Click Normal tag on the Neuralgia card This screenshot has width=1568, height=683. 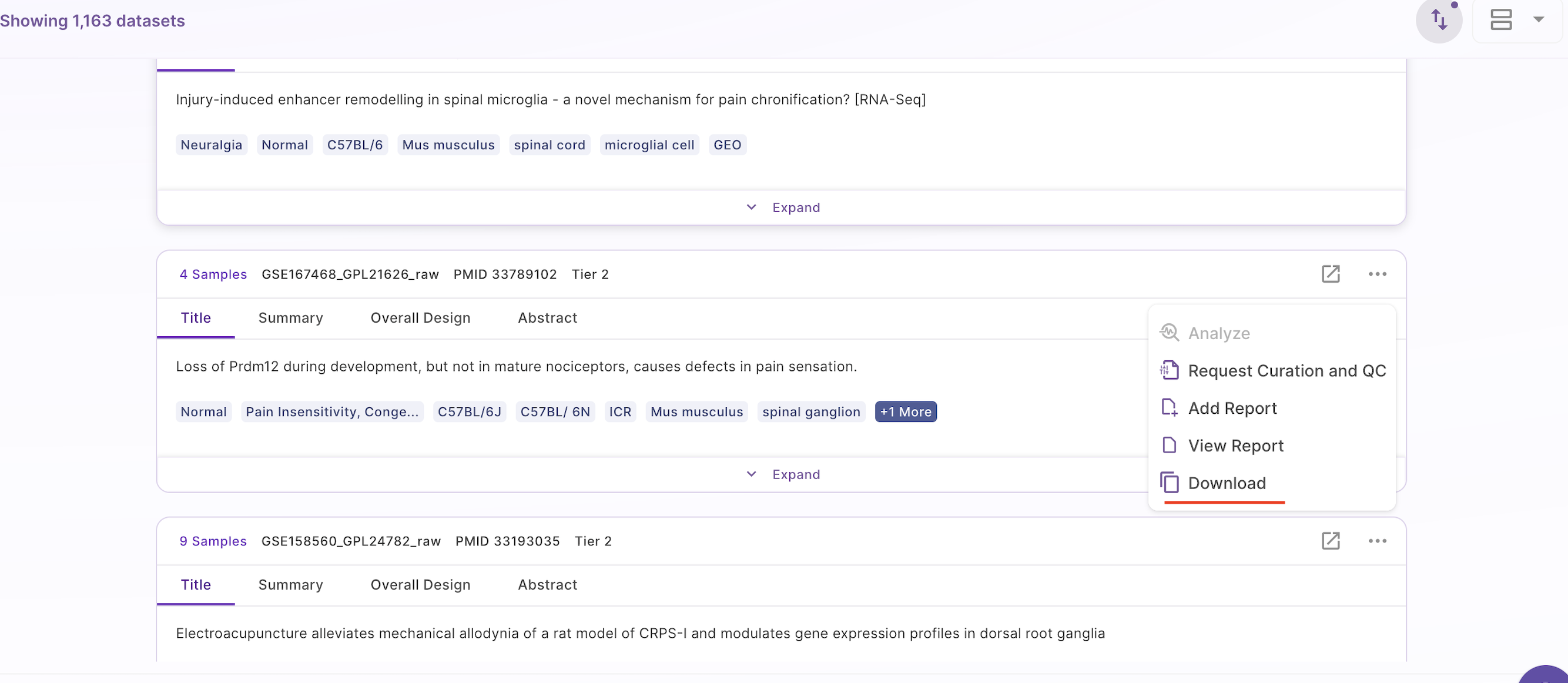284,145
